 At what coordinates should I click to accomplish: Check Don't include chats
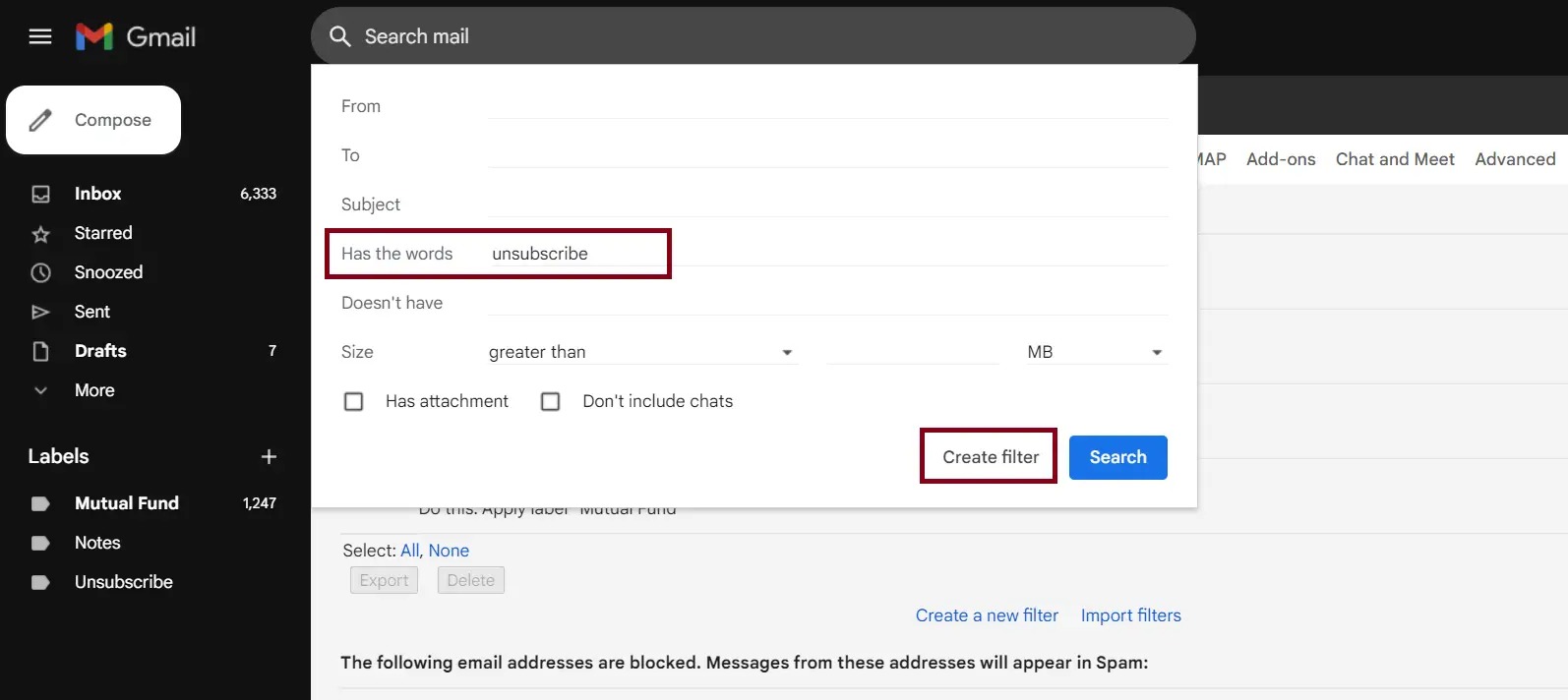click(550, 401)
